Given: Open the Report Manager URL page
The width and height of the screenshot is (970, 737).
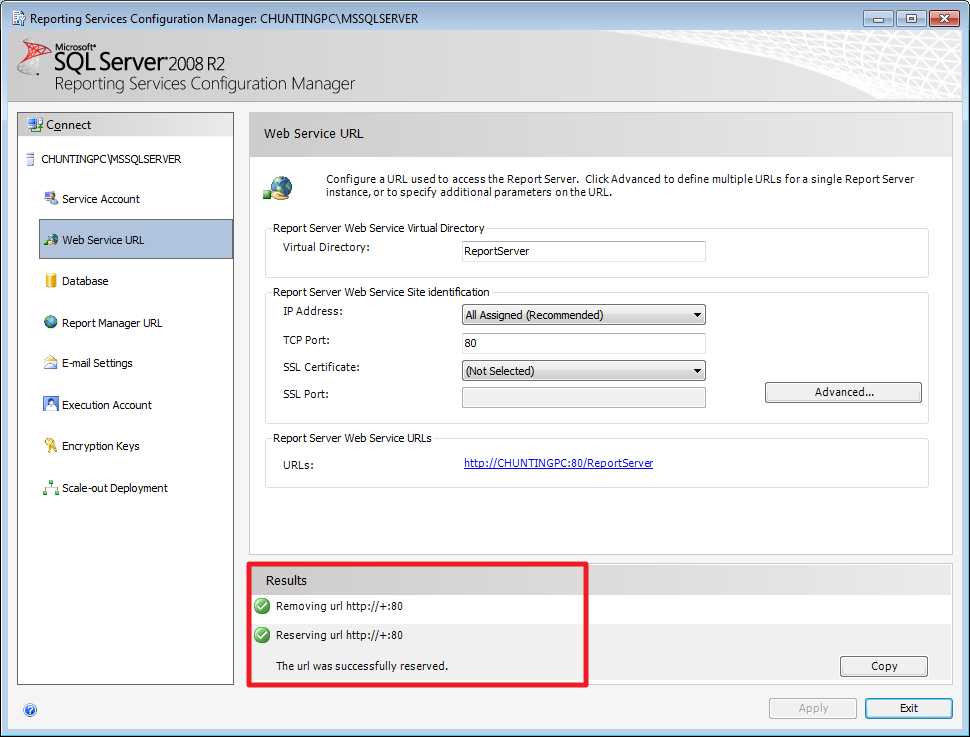Looking at the screenshot, I should (x=112, y=323).
